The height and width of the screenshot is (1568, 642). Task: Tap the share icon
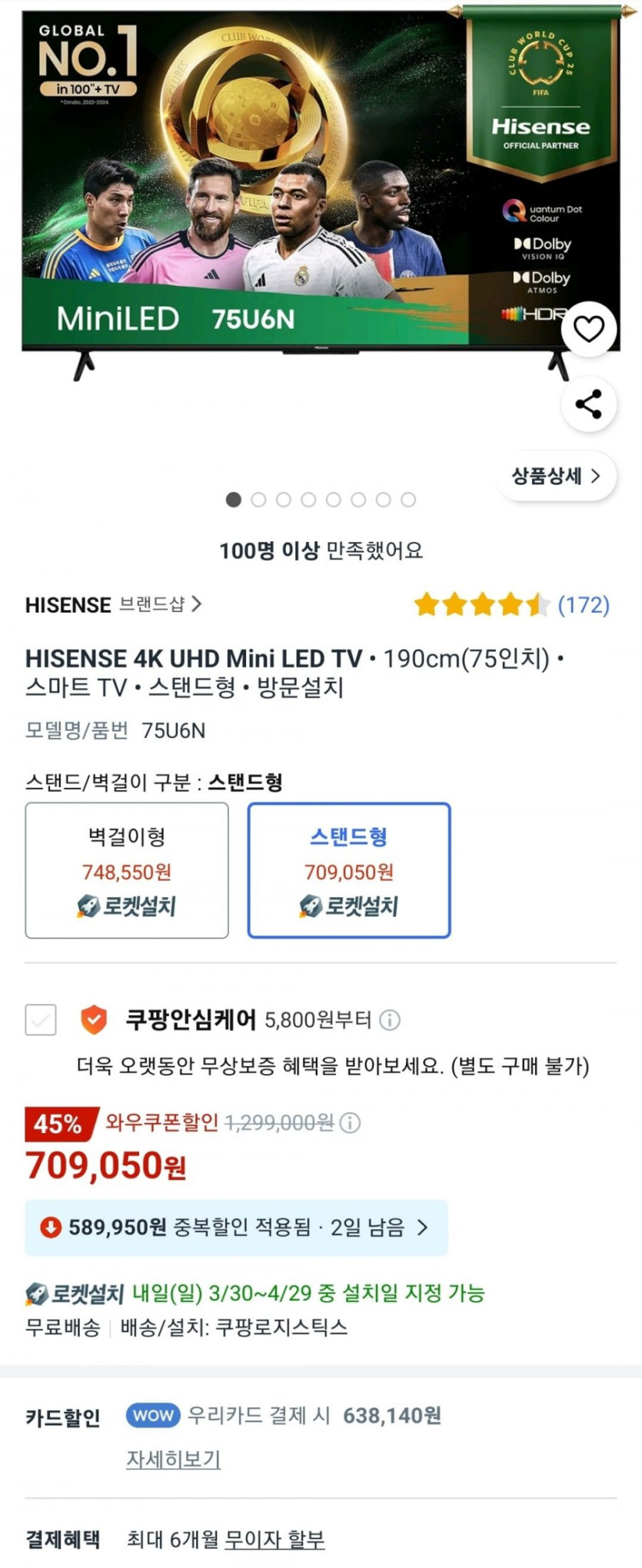click(589, 404)
